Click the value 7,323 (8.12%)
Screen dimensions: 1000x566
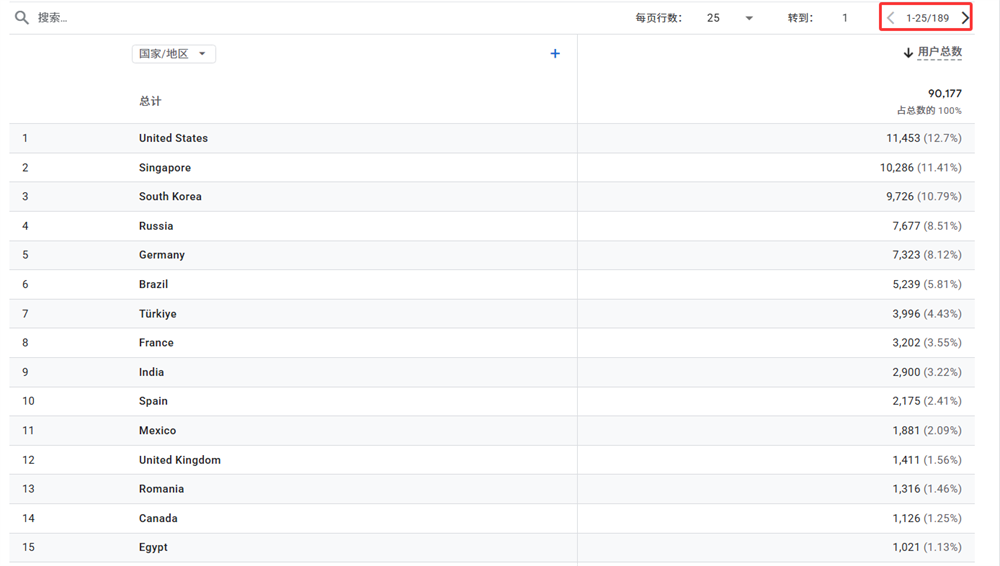(927, 255)
